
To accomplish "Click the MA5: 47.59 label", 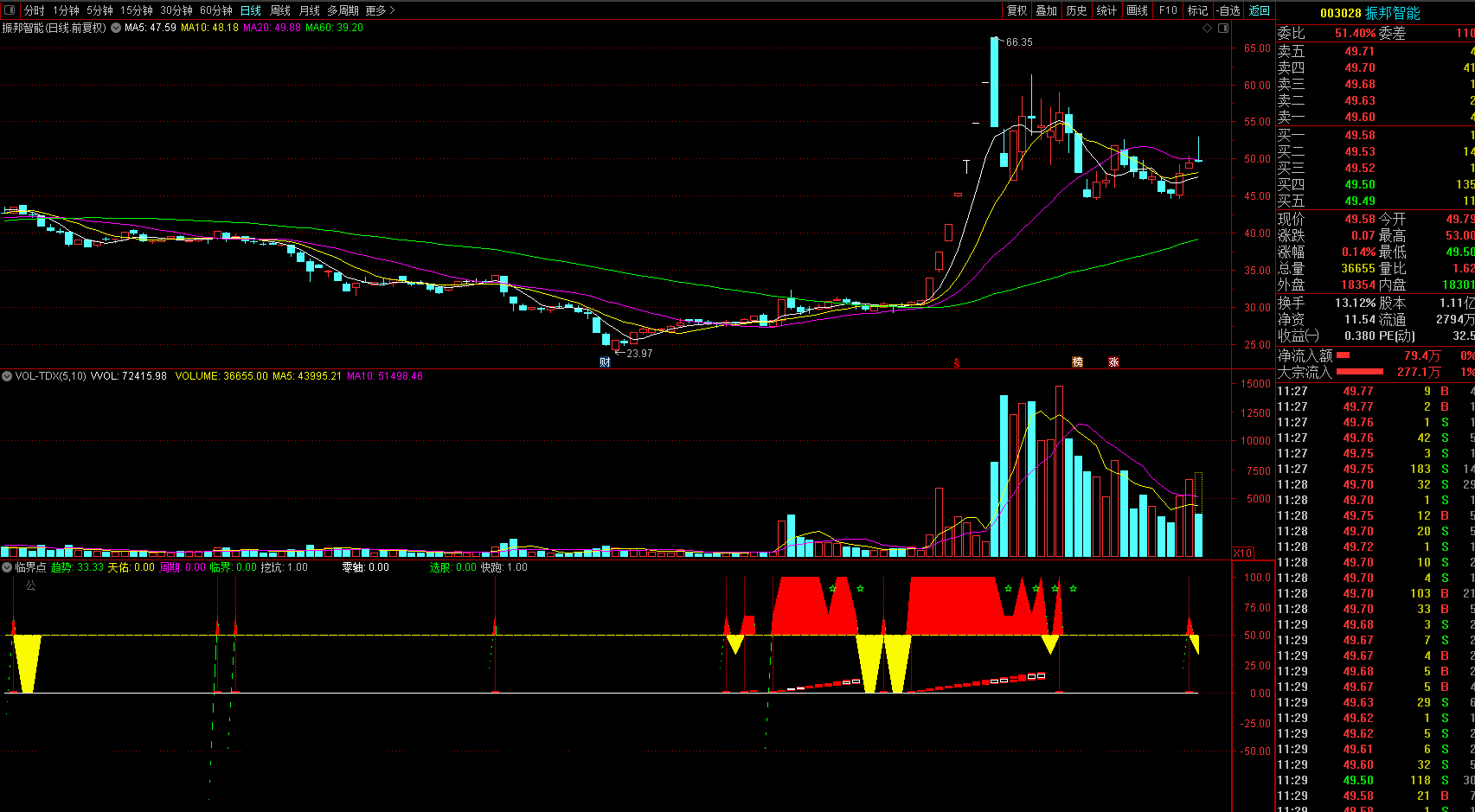I will pyautogui.click(x=151, y=28).
